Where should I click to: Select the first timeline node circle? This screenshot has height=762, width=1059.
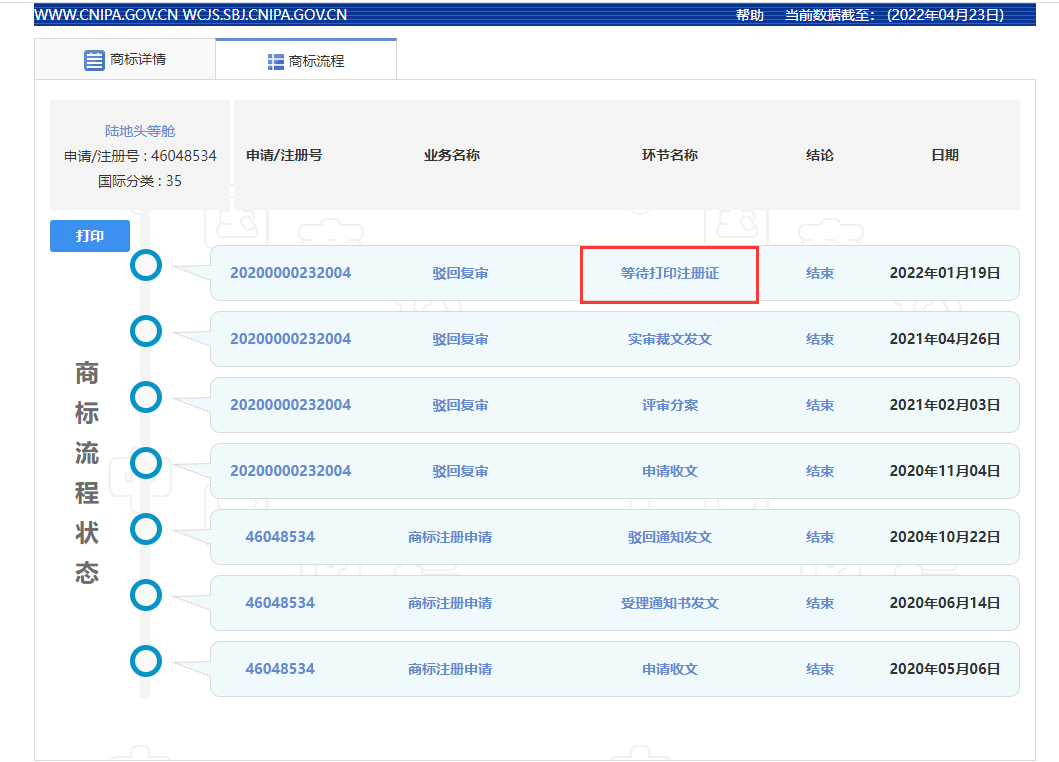[x=146, y=266]
